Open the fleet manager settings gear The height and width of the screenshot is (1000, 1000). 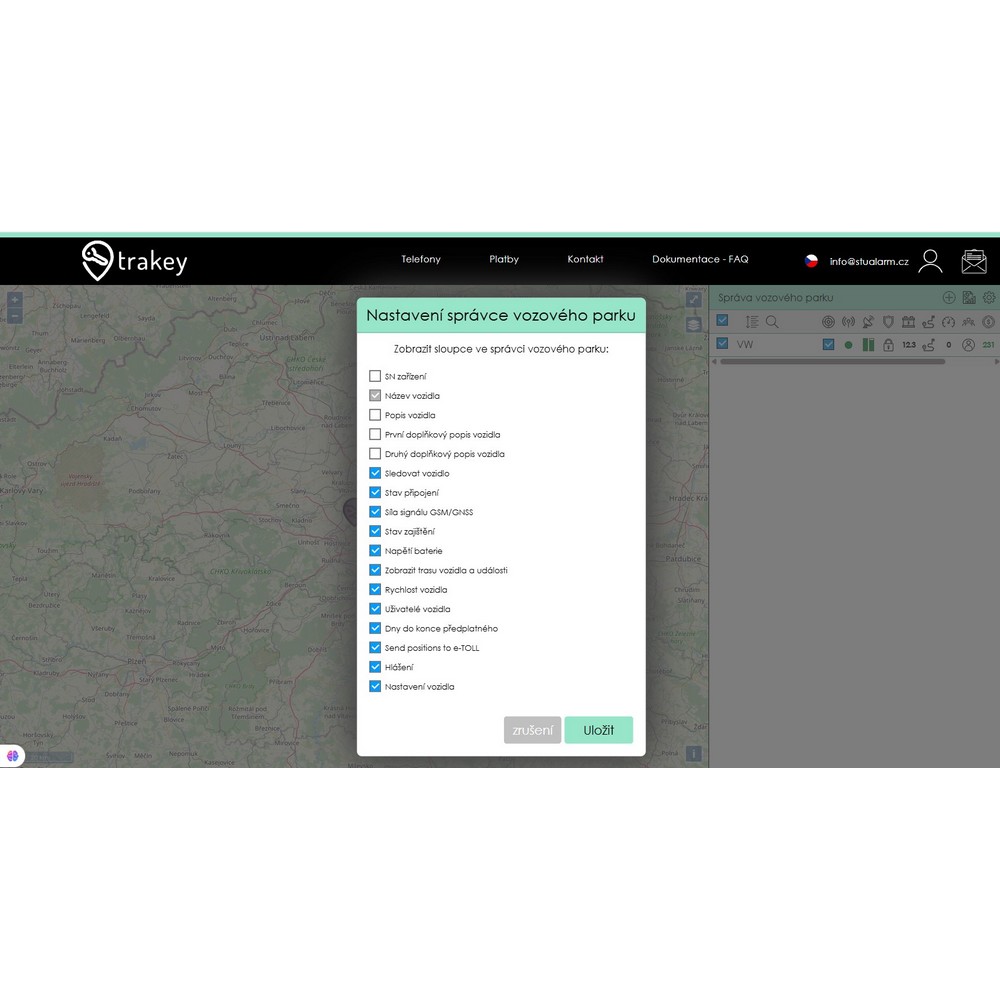tap(989, 298)
